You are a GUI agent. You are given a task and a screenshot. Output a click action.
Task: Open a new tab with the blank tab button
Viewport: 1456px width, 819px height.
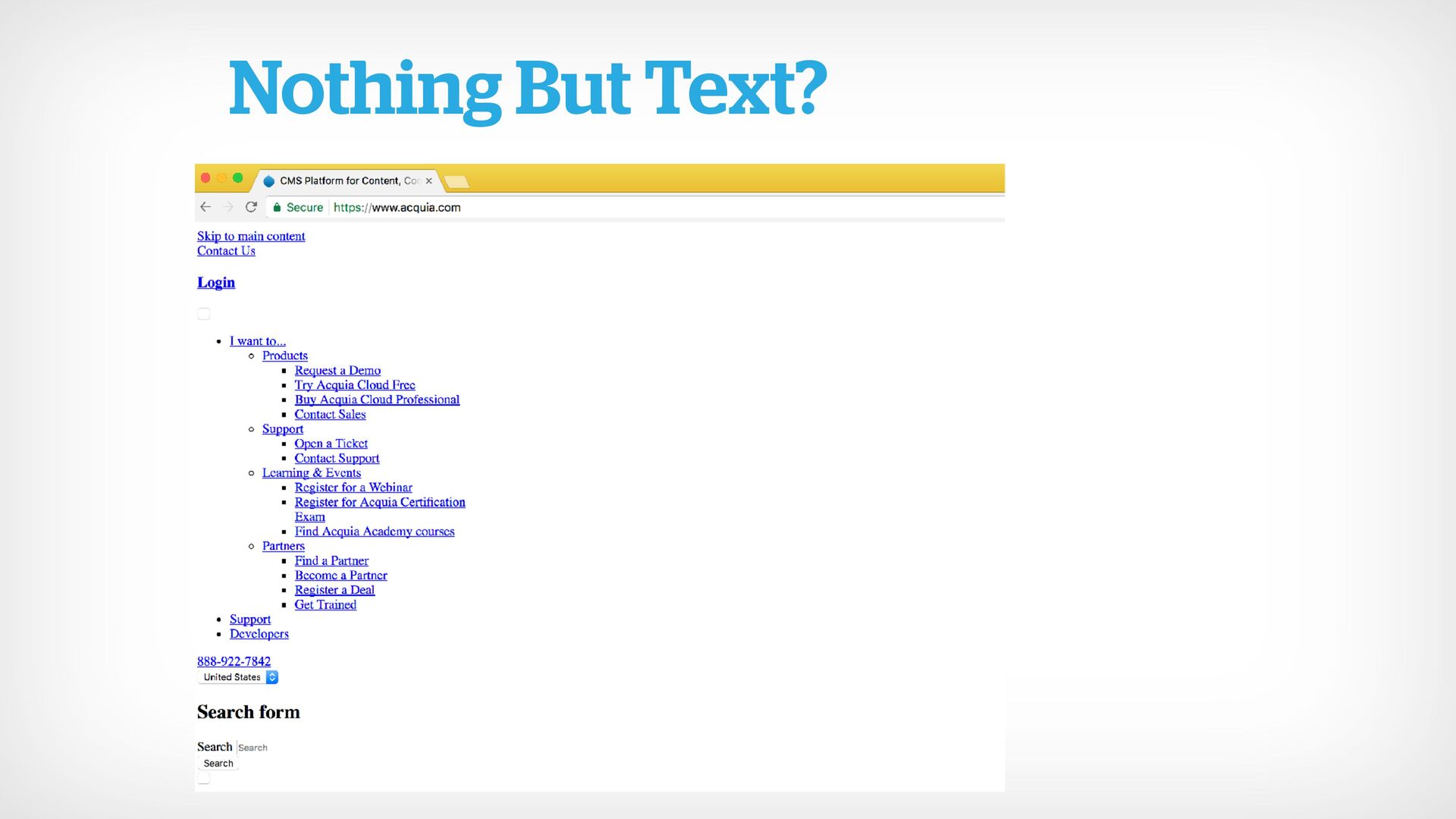click(456, 182)
